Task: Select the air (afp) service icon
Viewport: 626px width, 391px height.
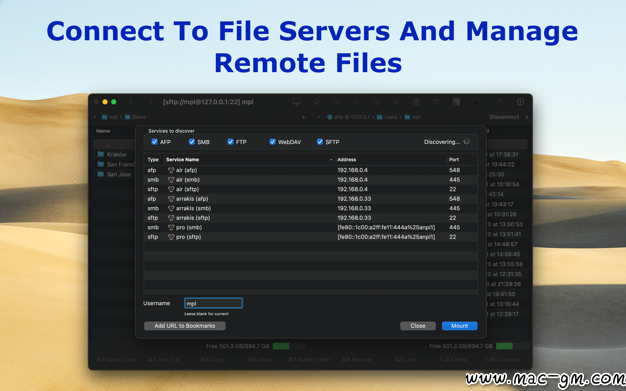Action: pos(171,170)
